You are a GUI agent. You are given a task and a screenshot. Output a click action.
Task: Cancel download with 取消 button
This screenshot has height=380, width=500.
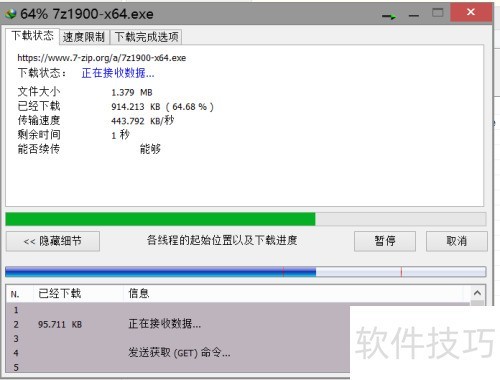[456, 241]
